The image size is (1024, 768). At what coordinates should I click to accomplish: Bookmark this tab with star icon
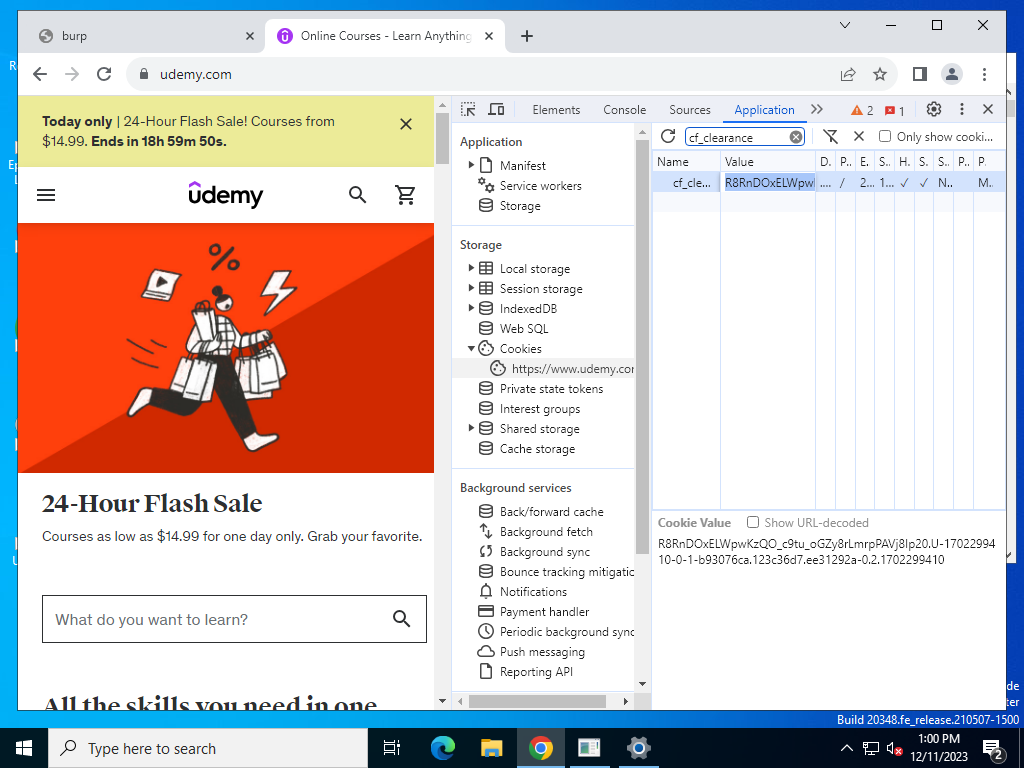(880, 74)
